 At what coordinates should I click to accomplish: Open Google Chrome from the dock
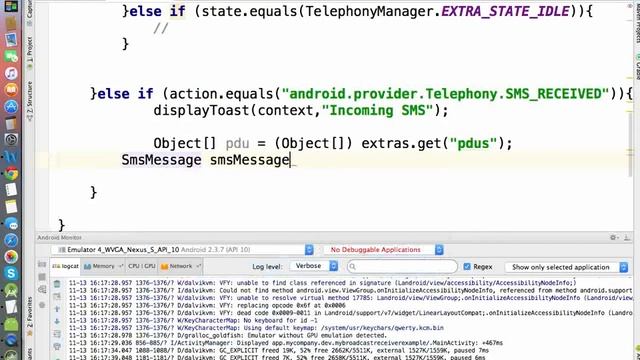coord(11,173)
